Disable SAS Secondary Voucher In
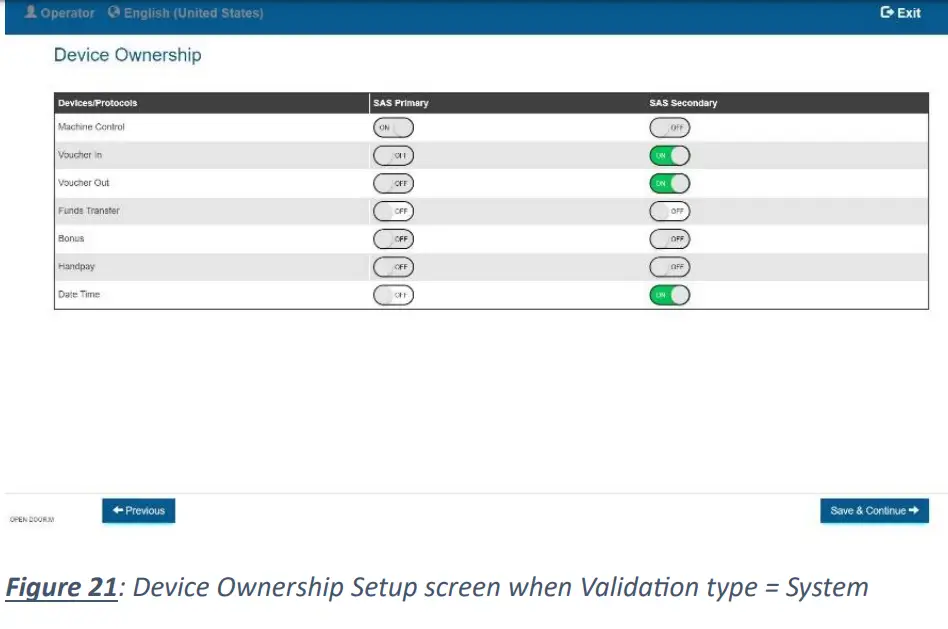 click(x=669, y=155)
